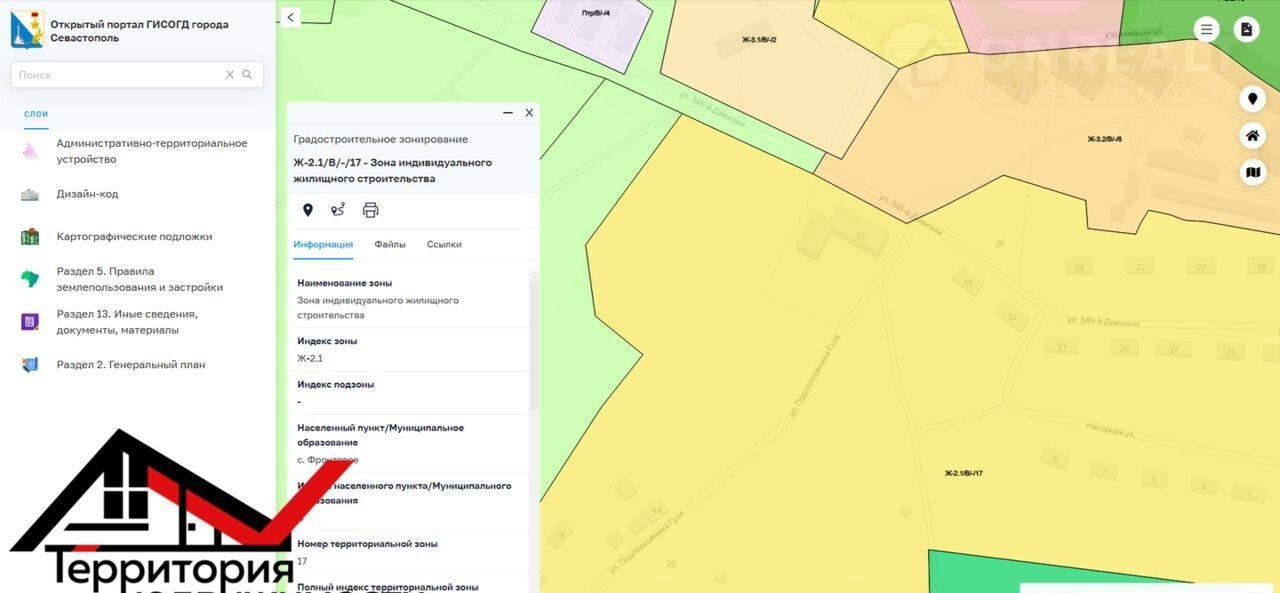Expand Административно-территориальное устройство layer
This screenshot has height=593, width=1280.
(151, 151)
